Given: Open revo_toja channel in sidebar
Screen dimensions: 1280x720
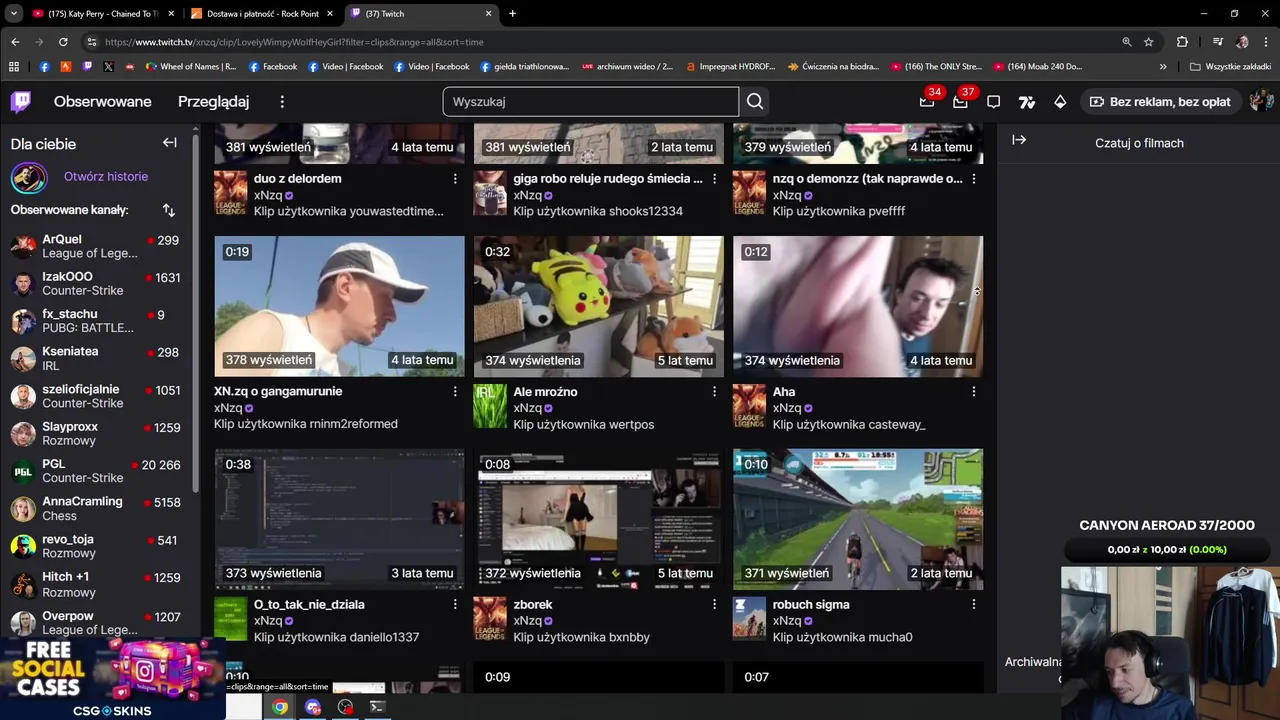Looking at the screenshot, I should [95, 546].
